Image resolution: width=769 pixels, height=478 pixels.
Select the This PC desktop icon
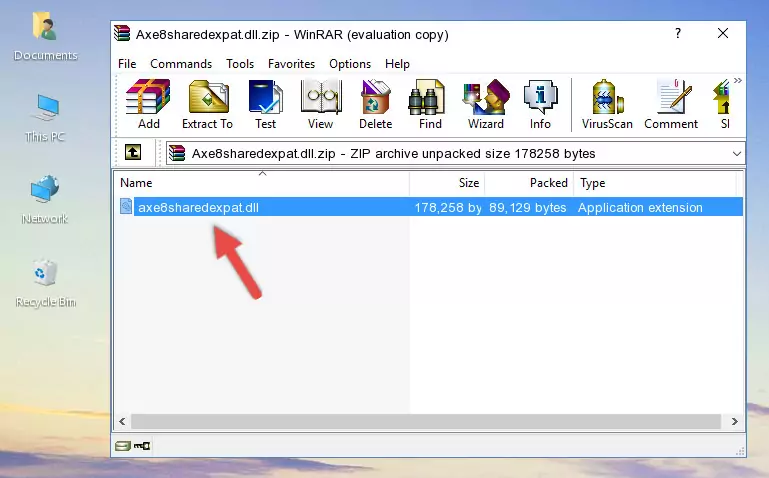45,118
